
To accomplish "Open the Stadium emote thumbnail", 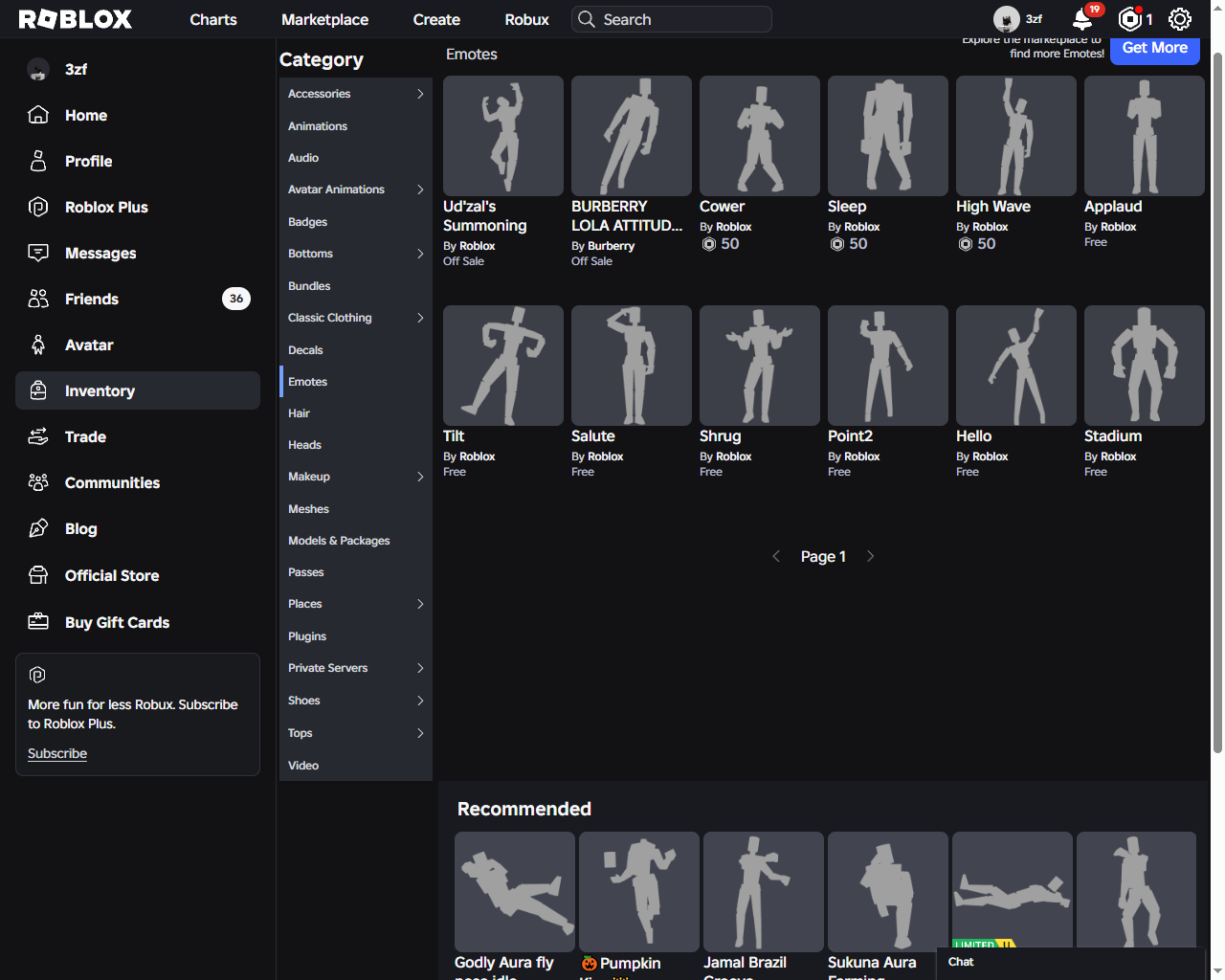I will point(1145,366).
